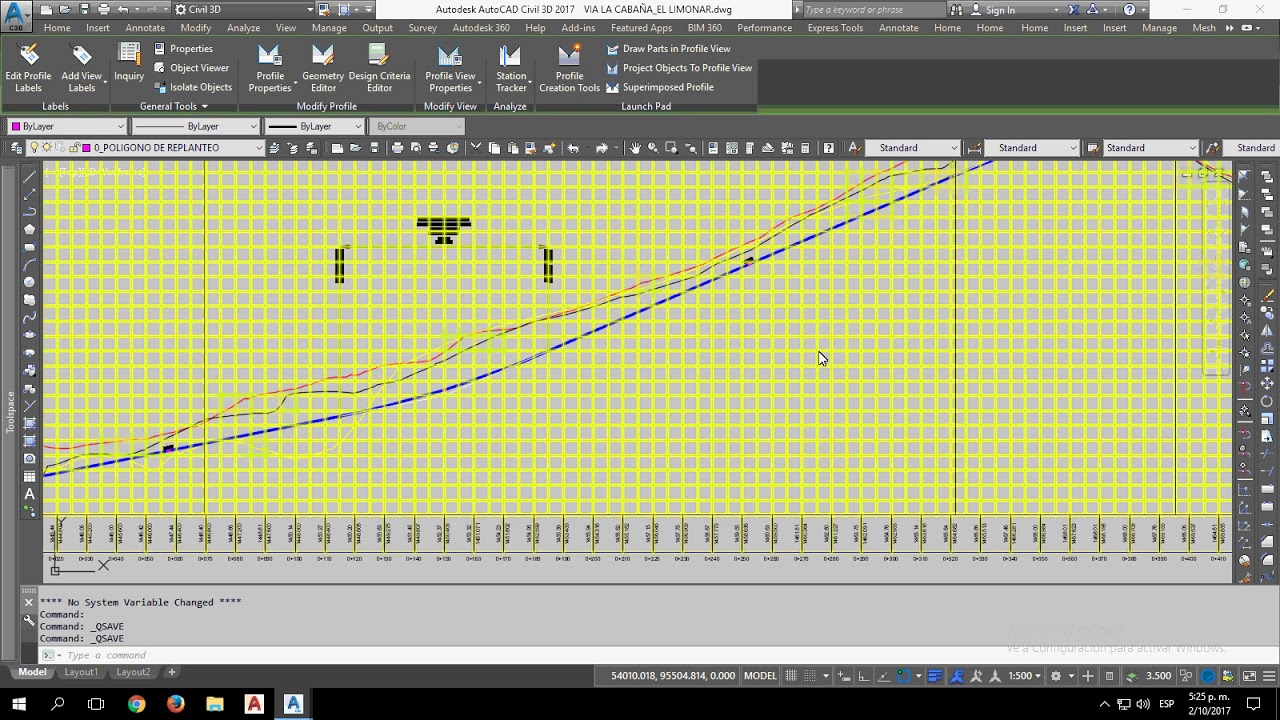The height and width of the screenshot is (720, 1280).
Task: Click text style Standard dropdown
Action: pos(912,148)
